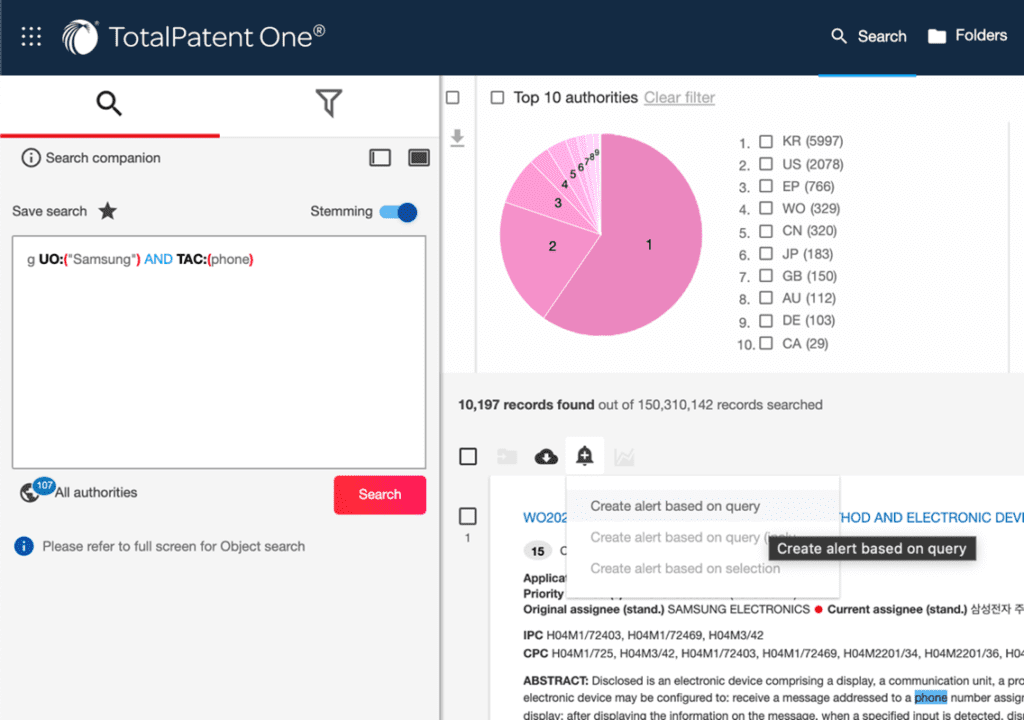The height and width of the screenshot is (720, 1024).
Task: Click the SAMSUNG ELECTRONICS assignee text
Action: (739, 610)
